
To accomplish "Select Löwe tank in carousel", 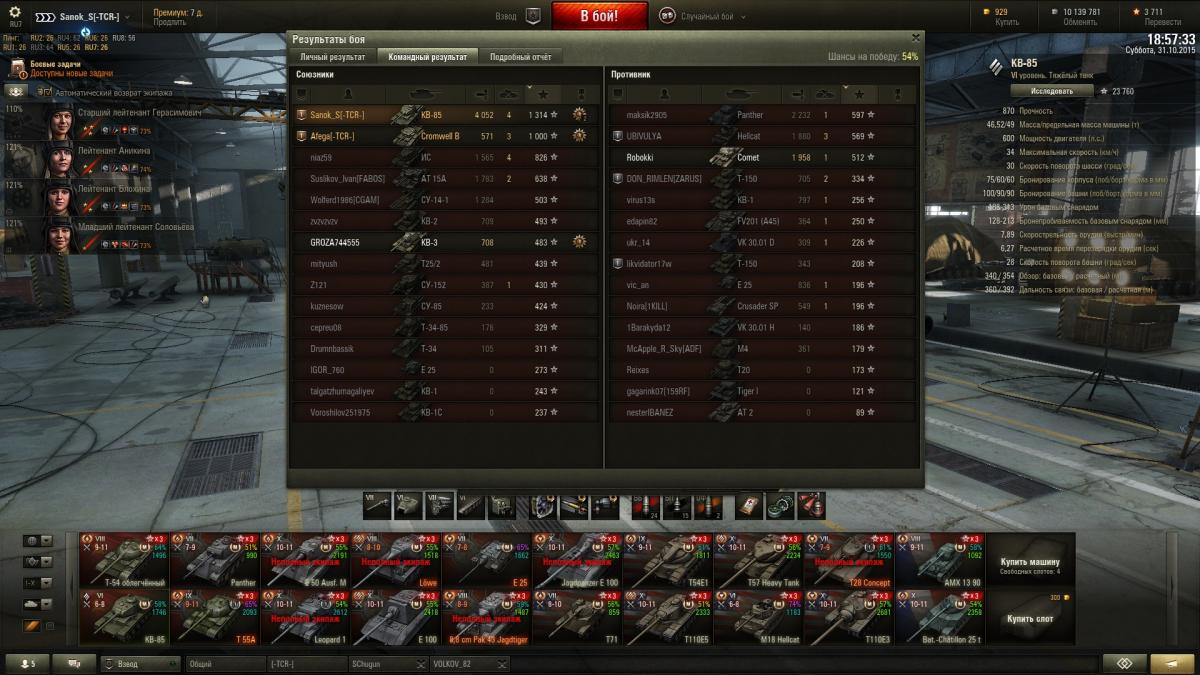I will (396, 560).
